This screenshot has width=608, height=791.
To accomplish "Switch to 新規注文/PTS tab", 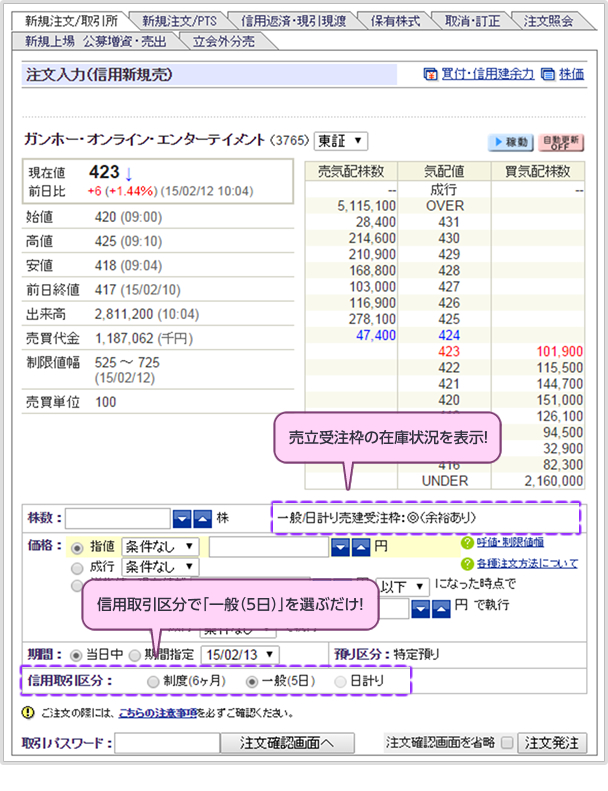I will (179, 21).
